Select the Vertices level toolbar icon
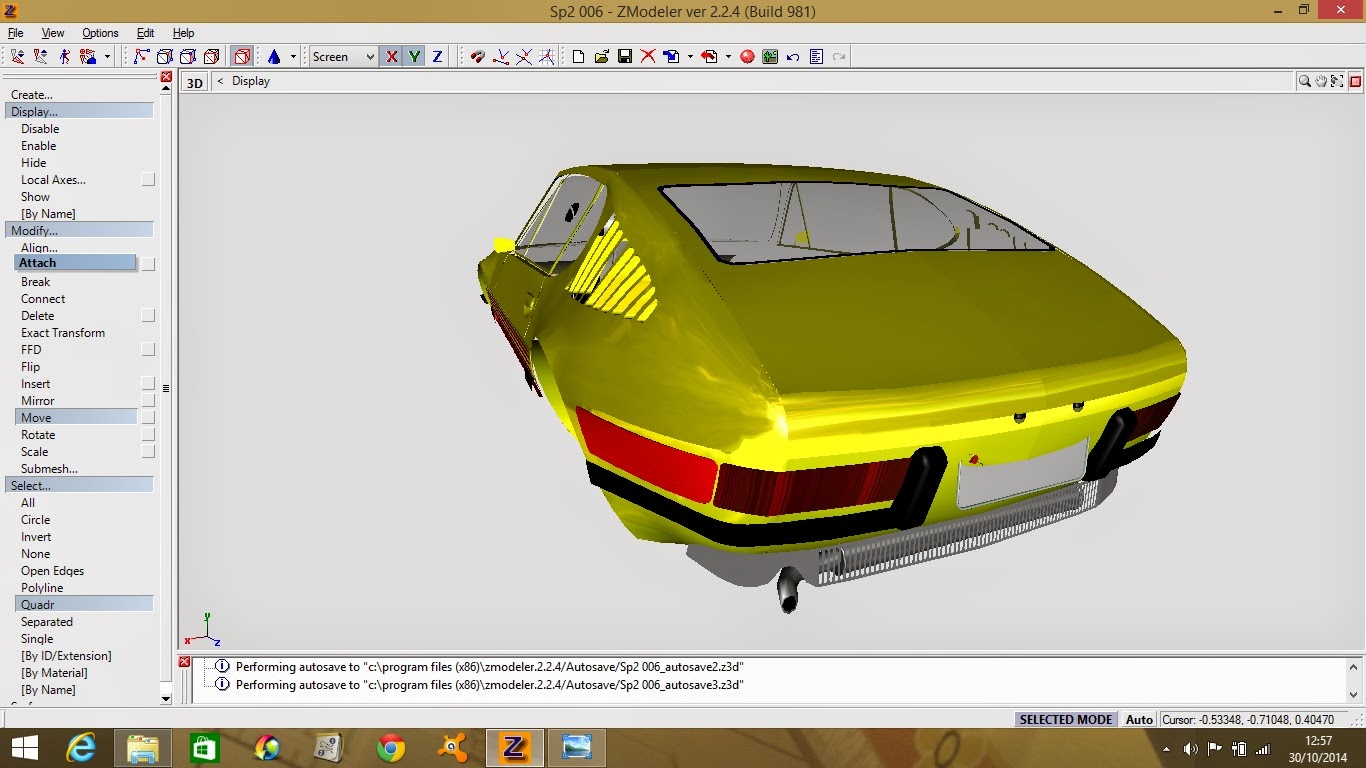 click(142, 57)
